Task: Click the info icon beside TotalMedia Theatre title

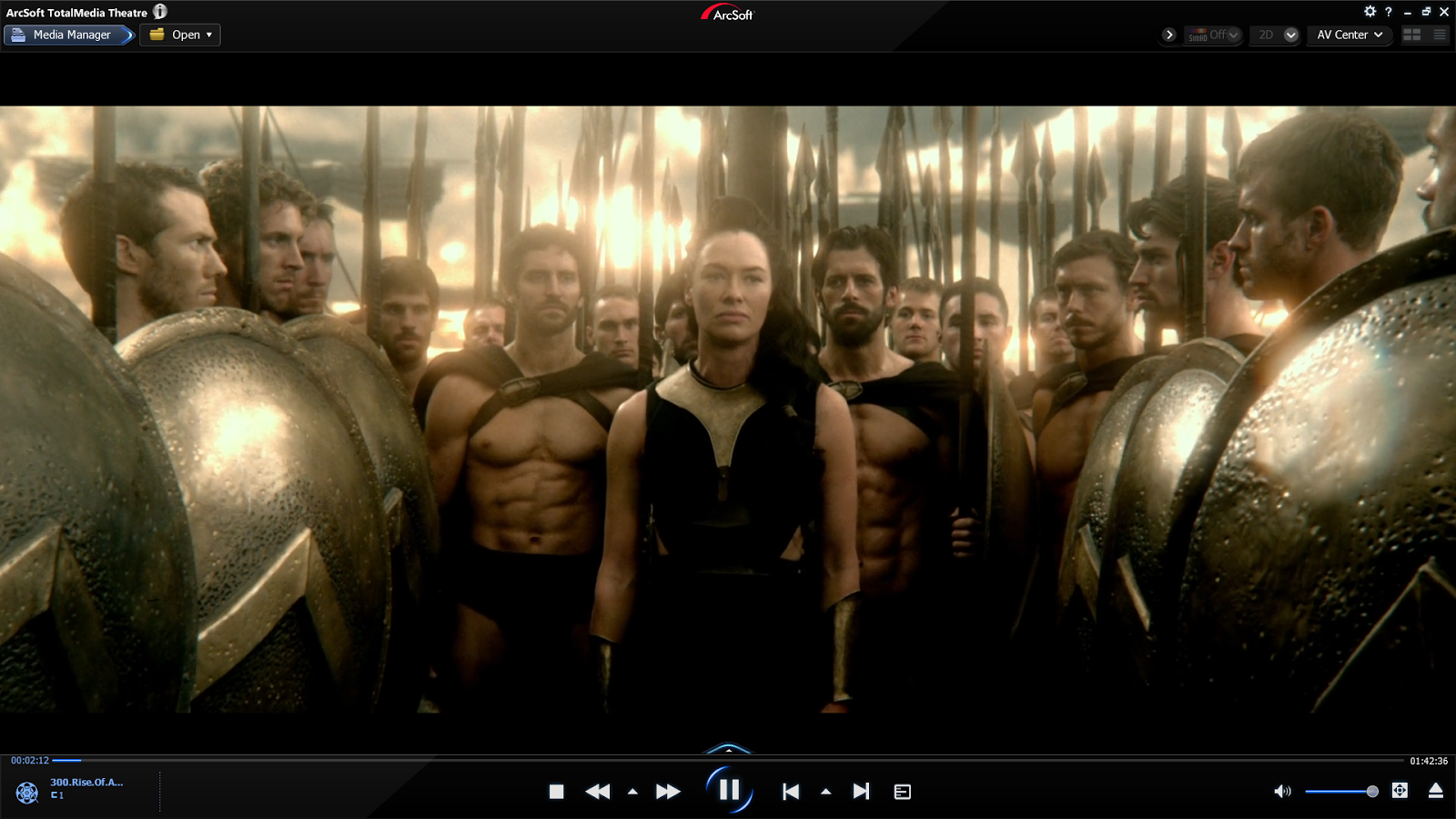Action: (x=160, y=12)
